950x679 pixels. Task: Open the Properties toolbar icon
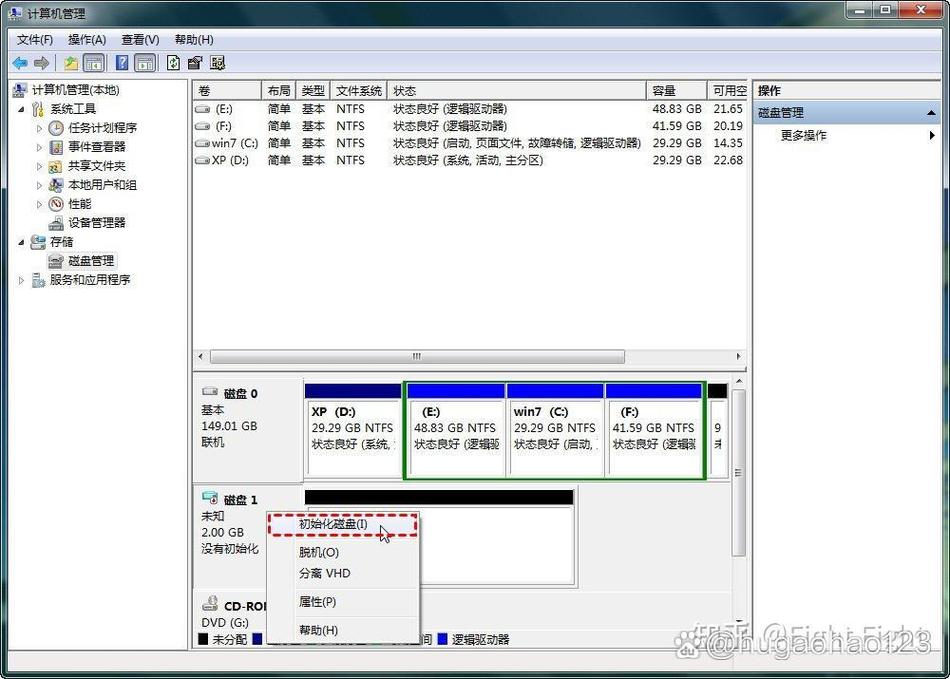point(195,62)
